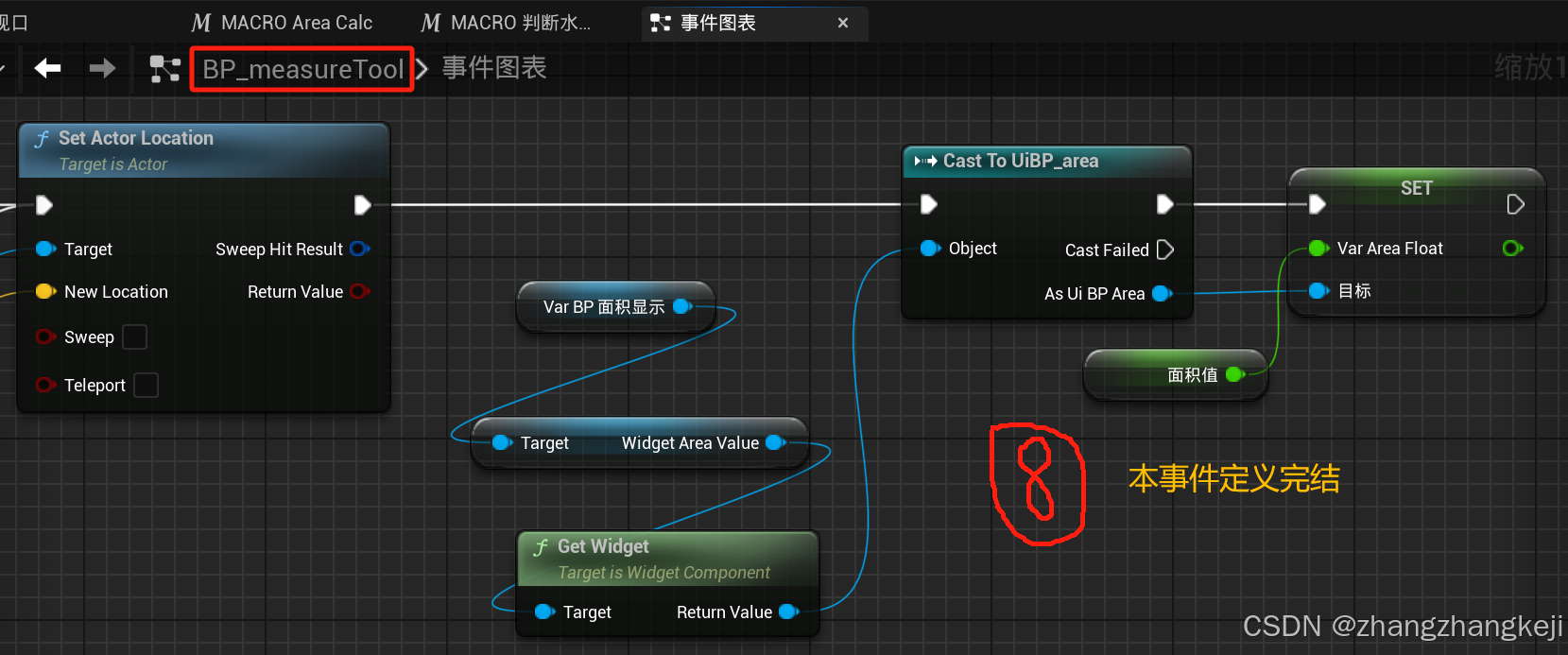Click the breadcrumb chevron after BP_measureTool
1568x655 pixels.
[422, 69]
